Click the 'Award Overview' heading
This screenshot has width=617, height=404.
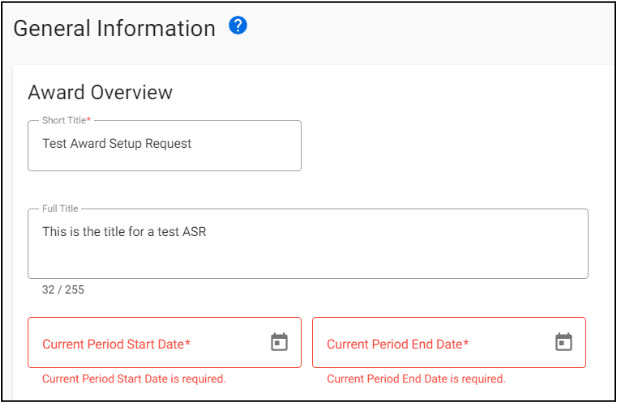point(100,92)
